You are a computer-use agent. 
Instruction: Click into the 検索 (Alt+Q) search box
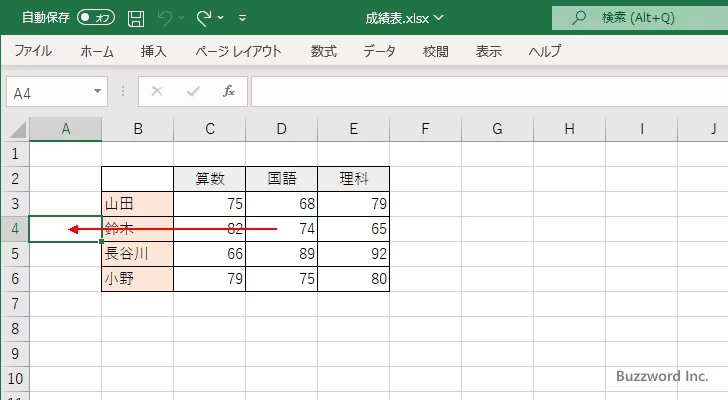coord(640,18)
